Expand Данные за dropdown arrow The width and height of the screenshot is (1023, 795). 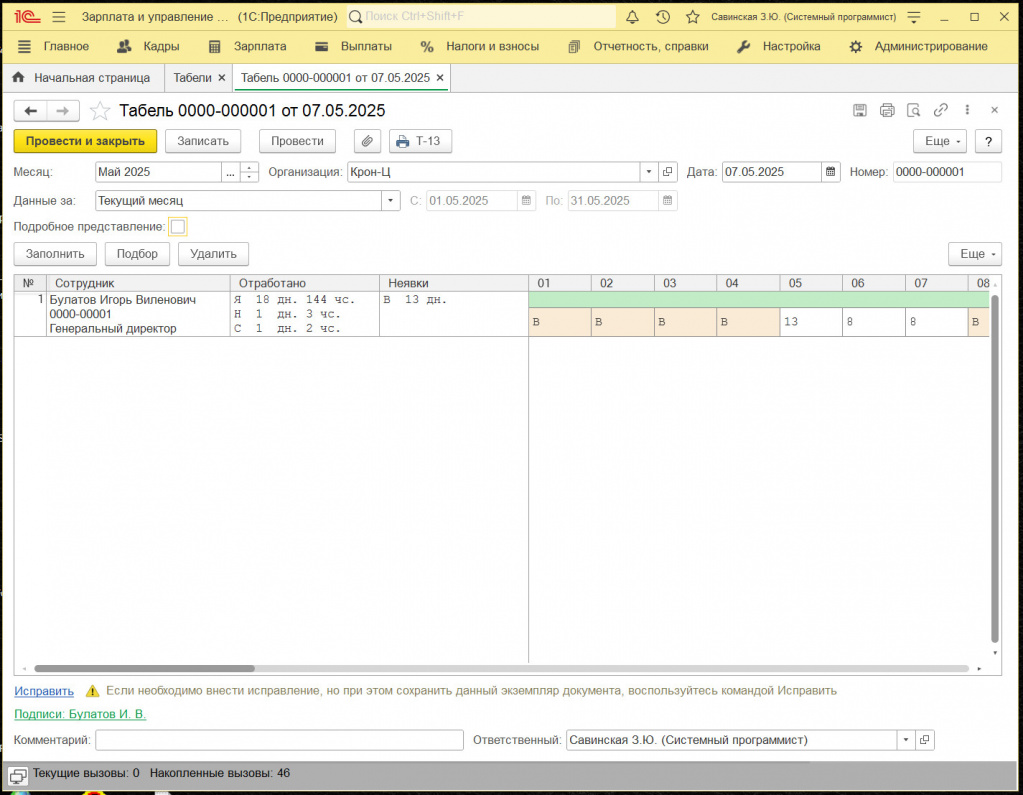pyautogui.click(x=390, y=201)
